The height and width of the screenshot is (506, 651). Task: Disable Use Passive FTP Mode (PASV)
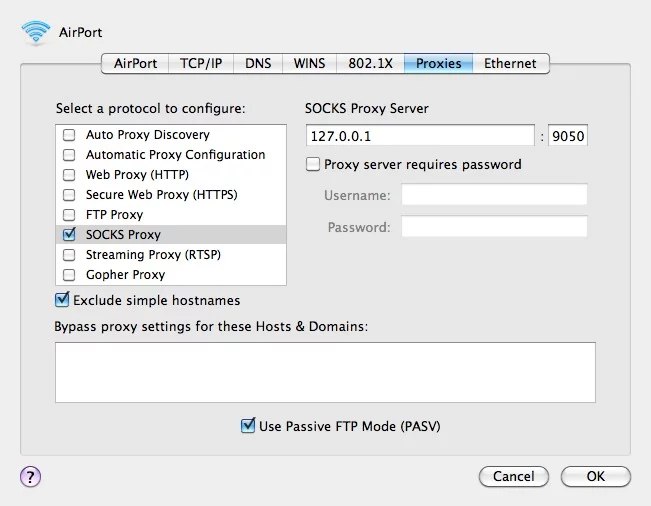248,425
